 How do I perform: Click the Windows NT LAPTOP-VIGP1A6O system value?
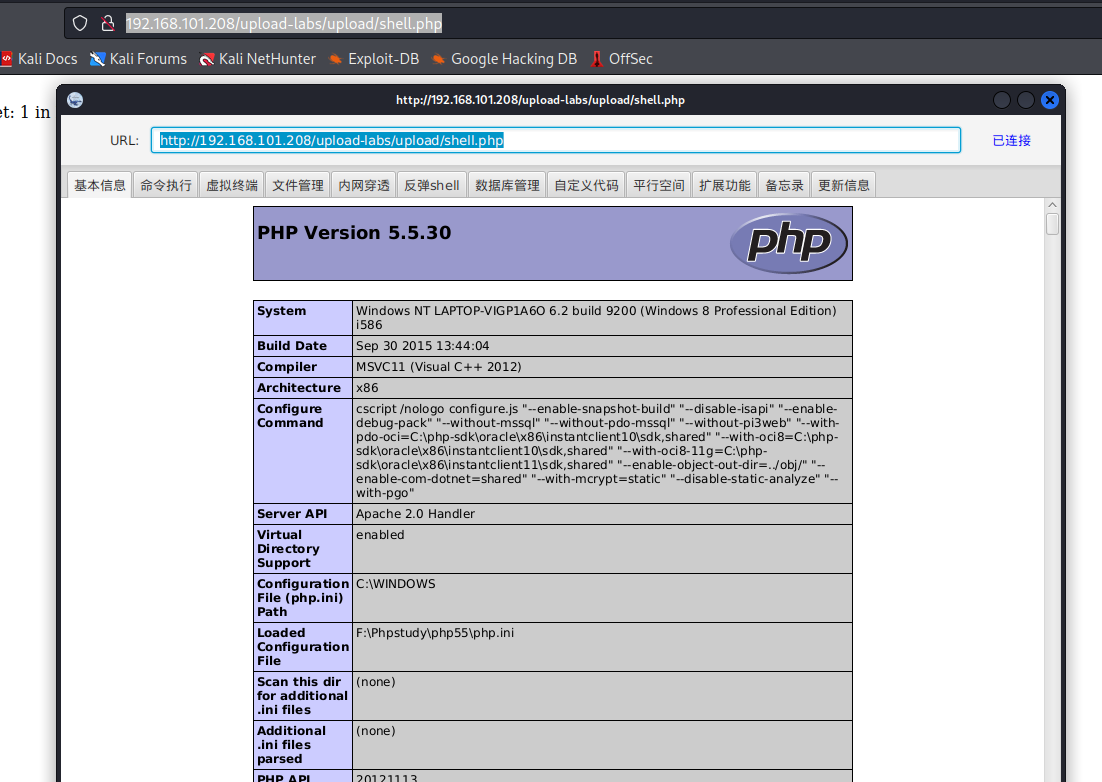(596, 318)
